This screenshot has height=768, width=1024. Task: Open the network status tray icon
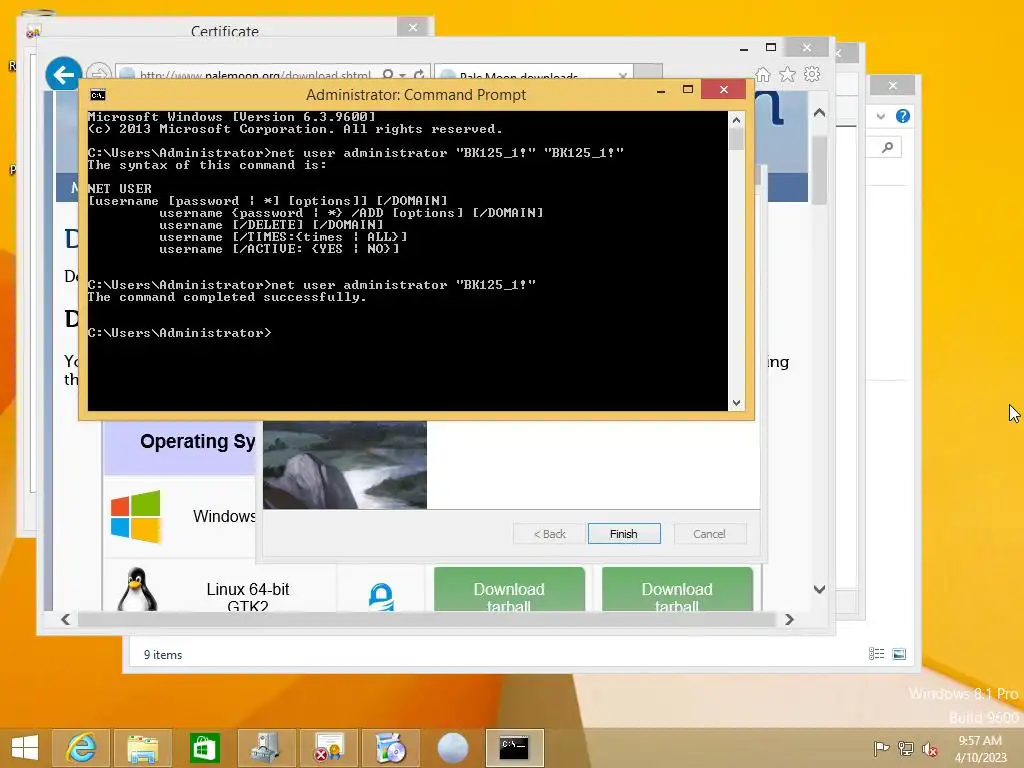click(906, 748)
